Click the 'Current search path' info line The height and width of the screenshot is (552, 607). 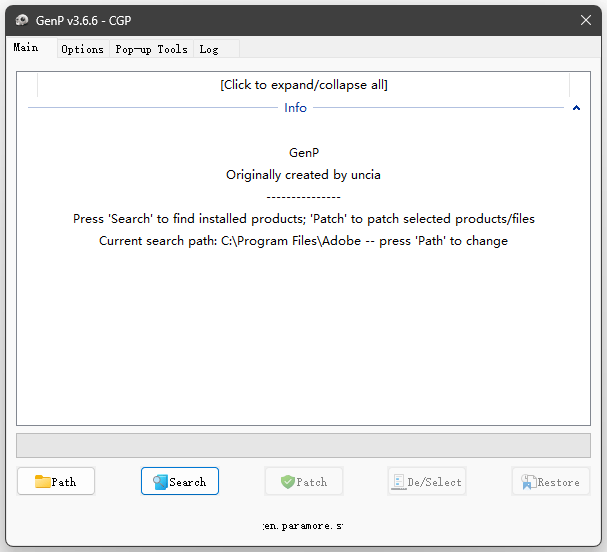click(304, 241)
